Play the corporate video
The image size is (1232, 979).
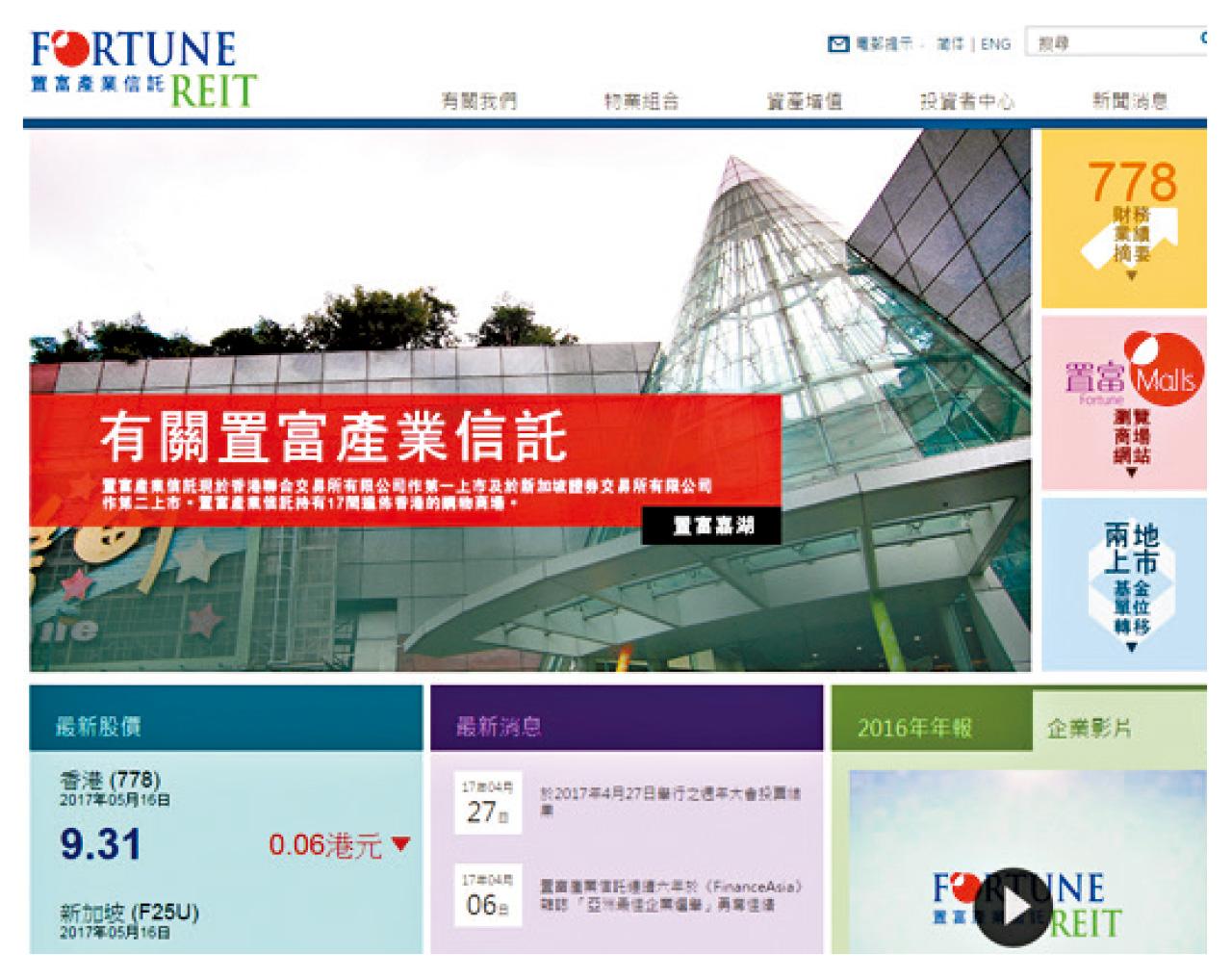[x=1015, y=907]
